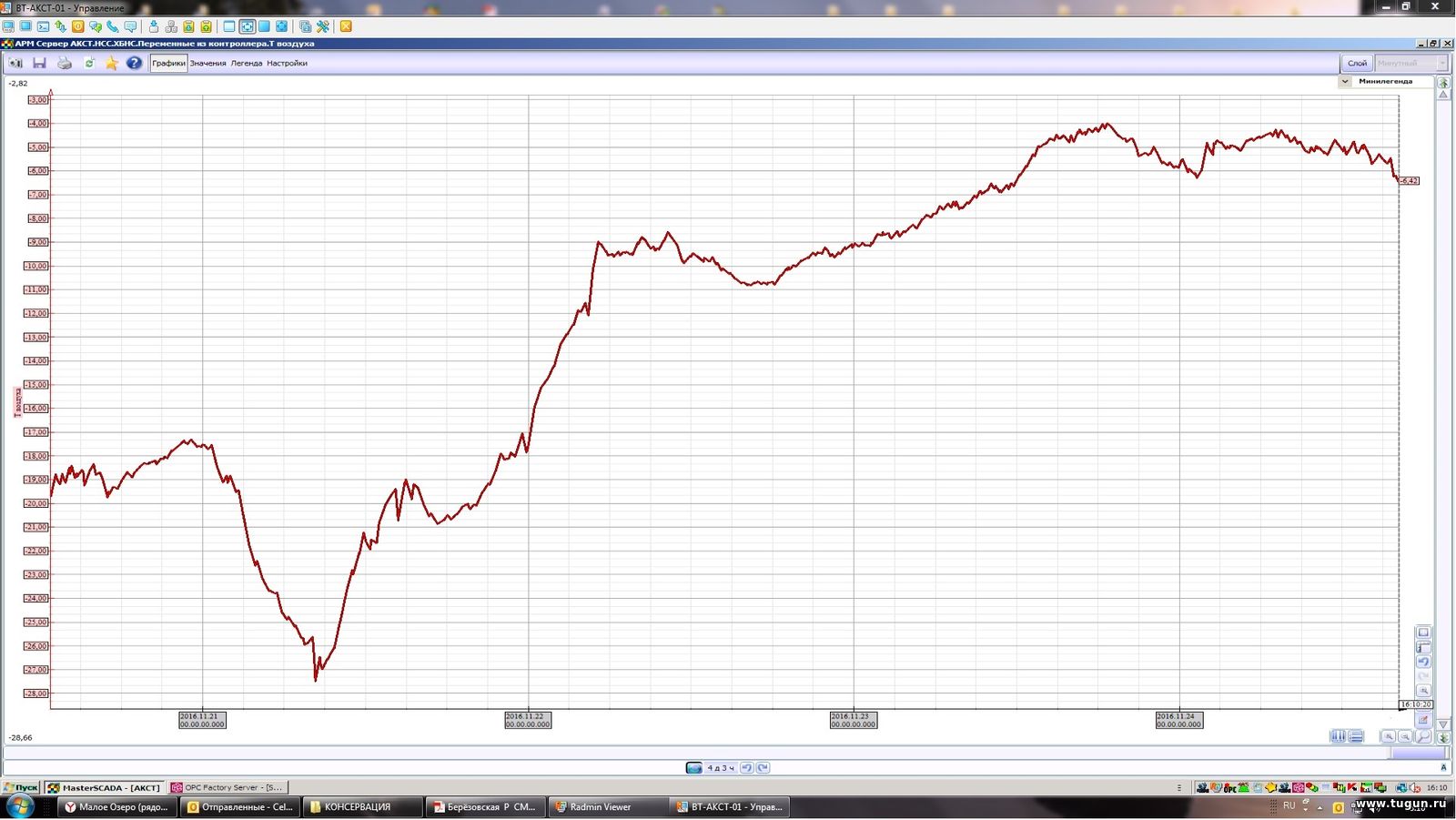Image resolution: width=1456 pixels, height=820 pixels.
Task: Click the Слой button
Action: pos(1357,63)
